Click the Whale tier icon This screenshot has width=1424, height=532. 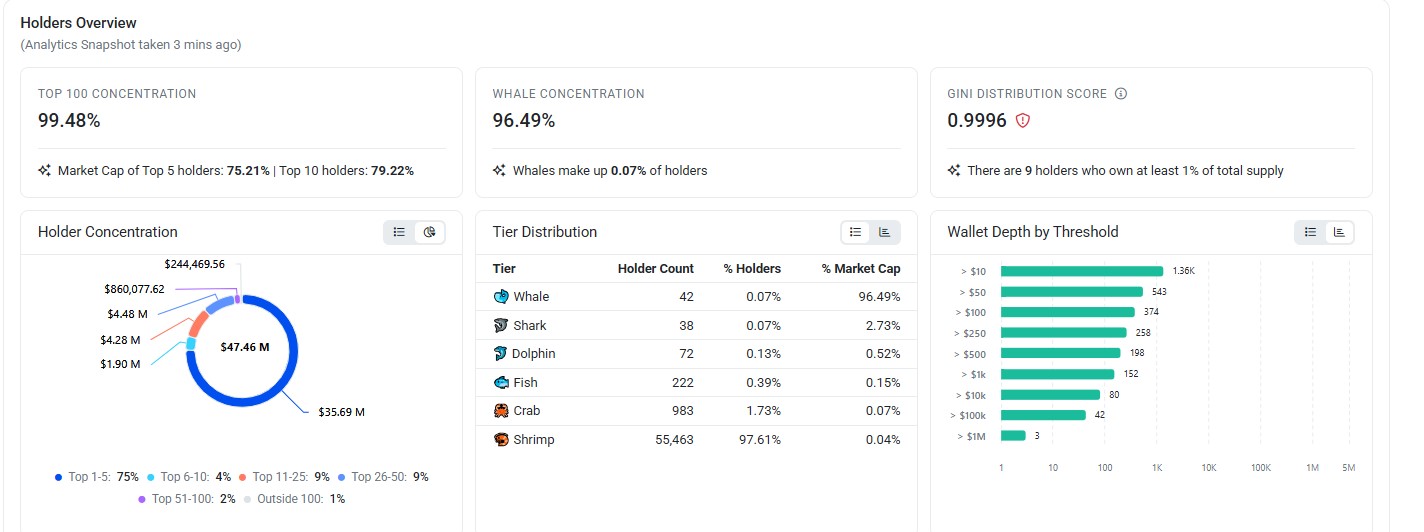point(501,297)
